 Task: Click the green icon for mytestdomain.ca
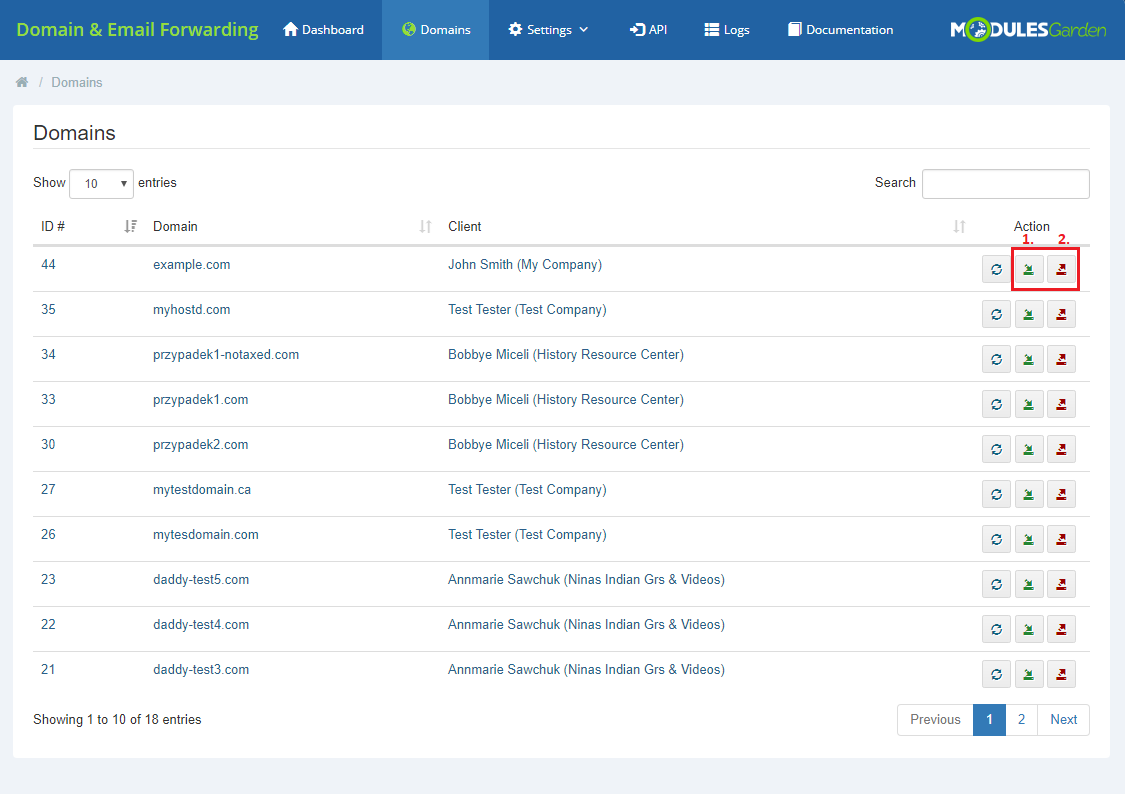1029,494
